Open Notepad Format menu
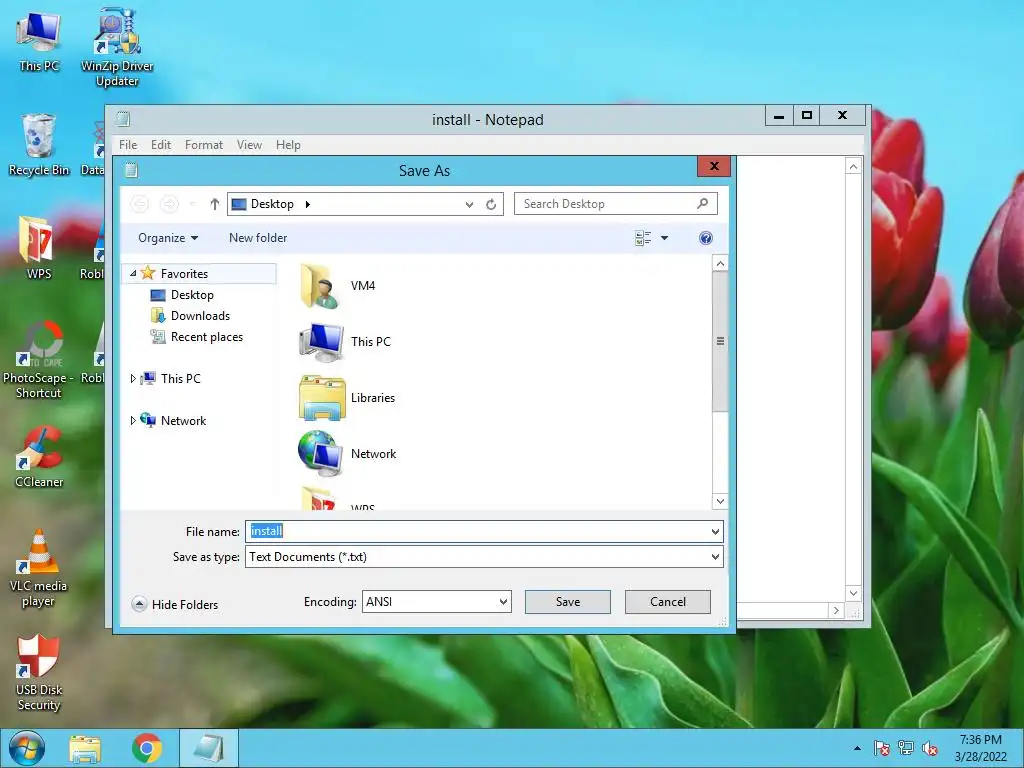 pyautogui.click(x=204, y=145)
